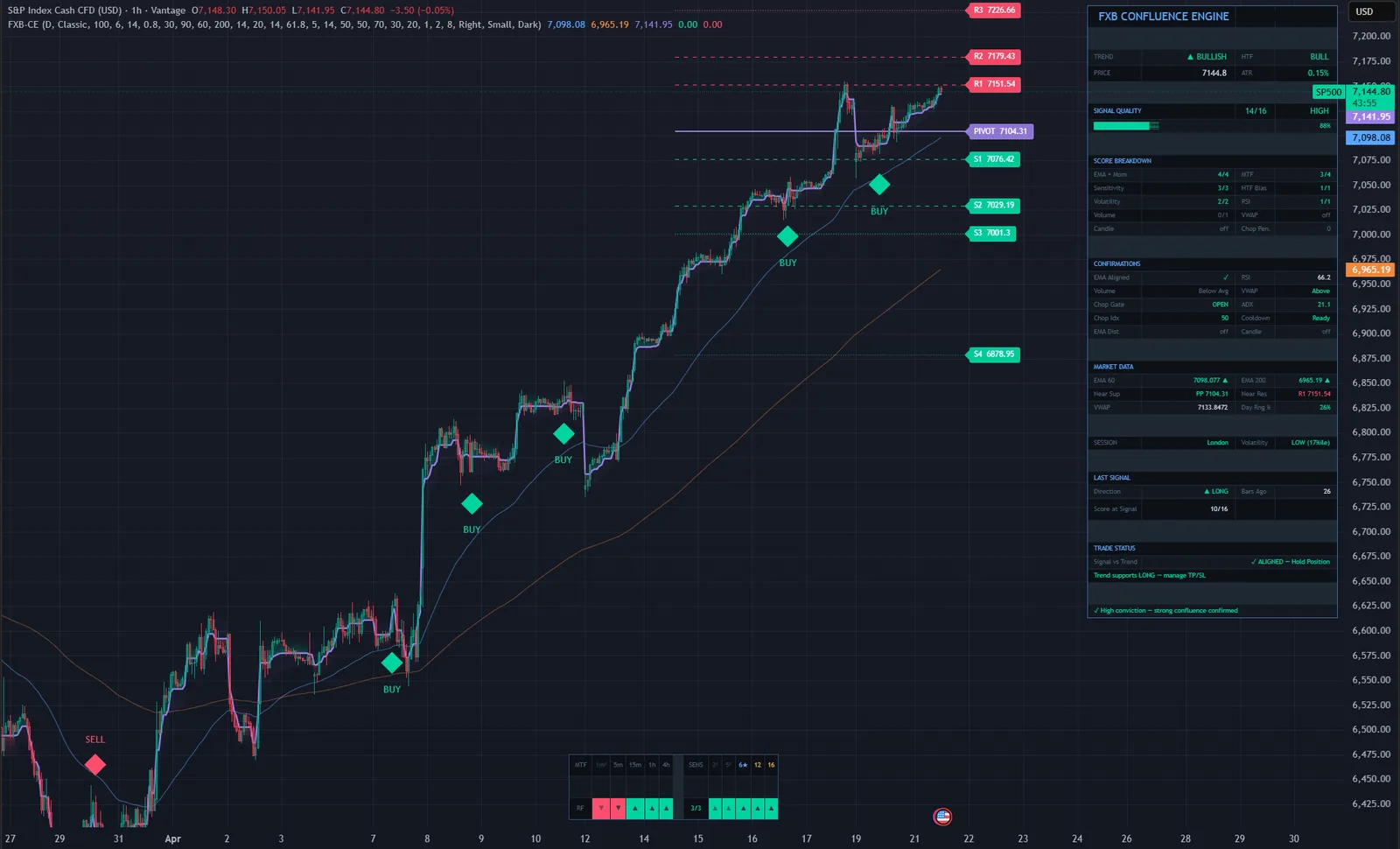The image size is (1400, 849).
Task: Click the red SELL diamond signal marker
Action: coord(95,765)
